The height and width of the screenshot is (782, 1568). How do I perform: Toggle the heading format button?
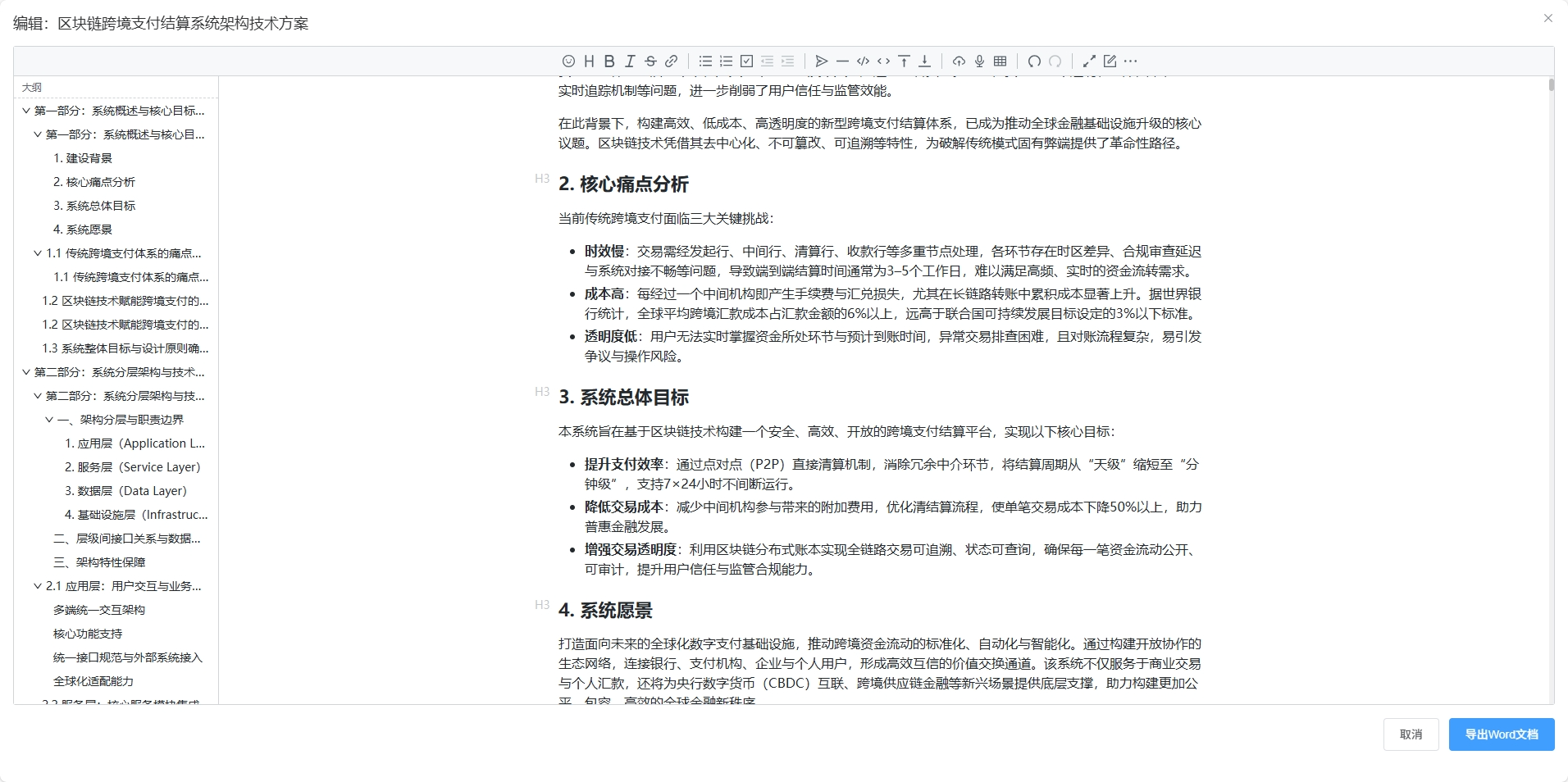(589, 61)
